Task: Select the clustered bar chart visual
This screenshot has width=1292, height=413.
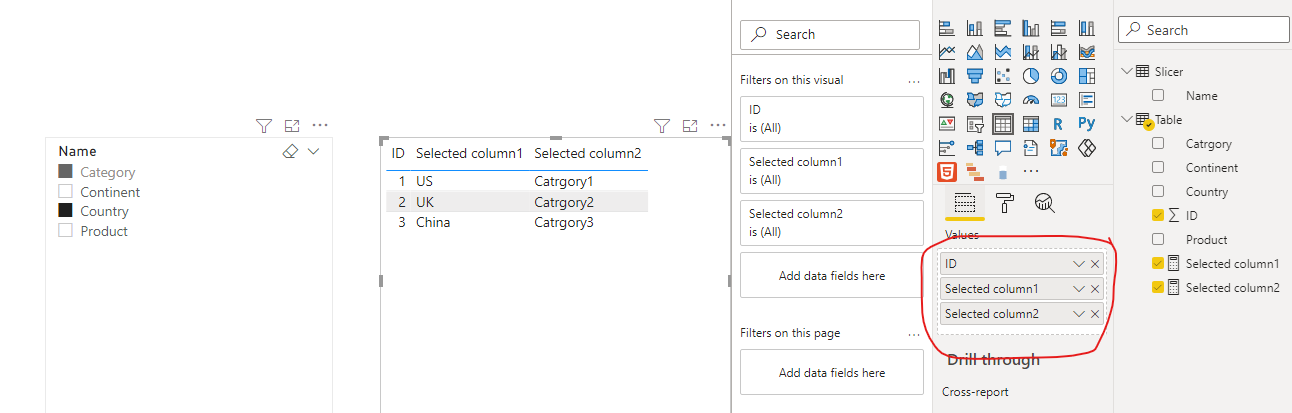Action: click(x=1003, y=28)
